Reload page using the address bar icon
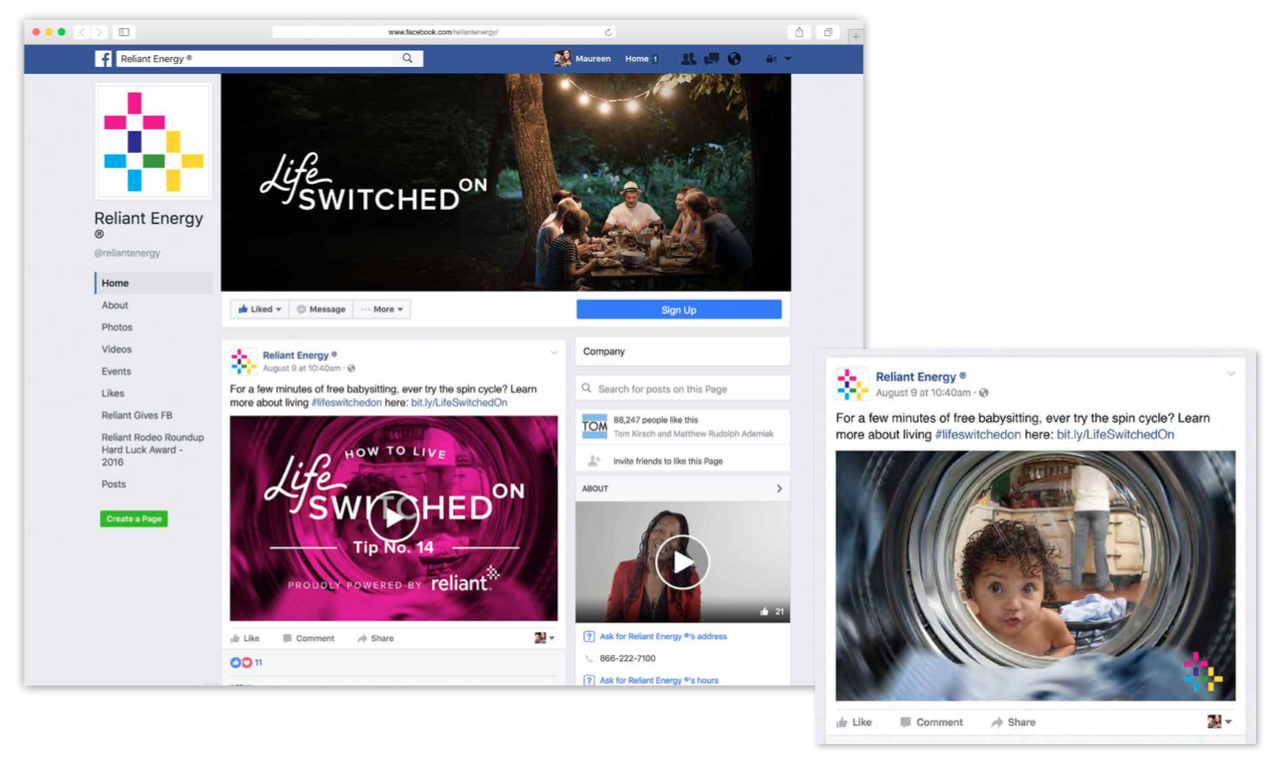Viewport: 1278px width, 769px height. [x=608, y=32]
